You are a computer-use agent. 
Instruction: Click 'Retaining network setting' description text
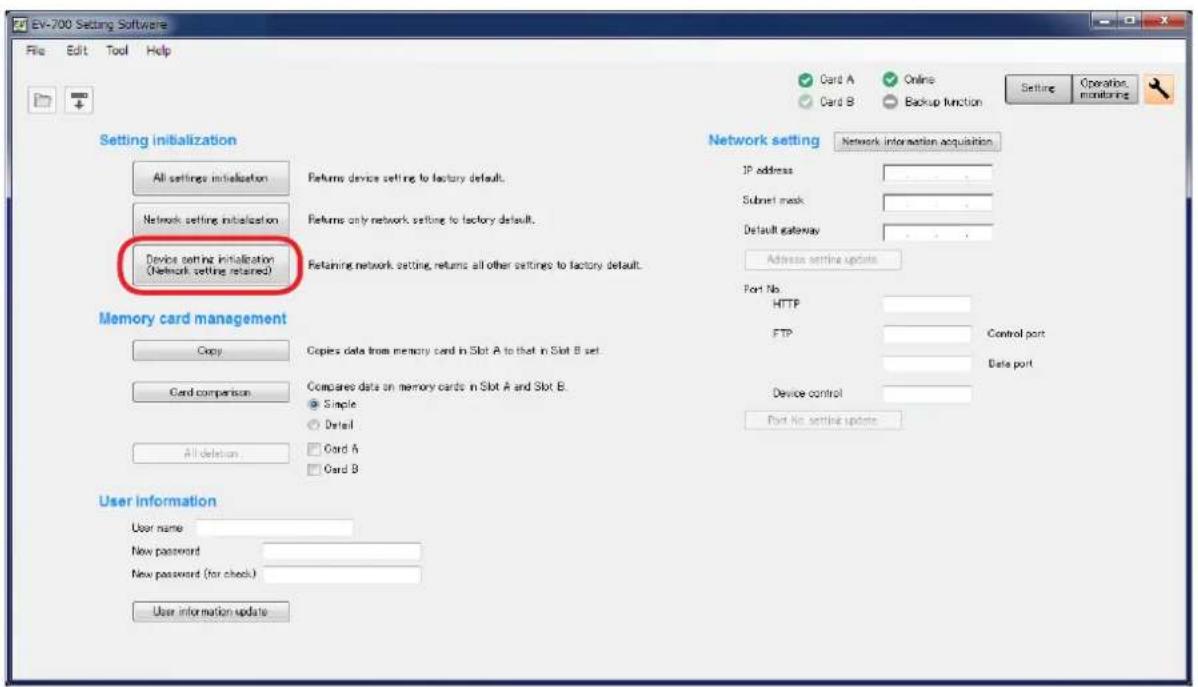tap(474, 265)
